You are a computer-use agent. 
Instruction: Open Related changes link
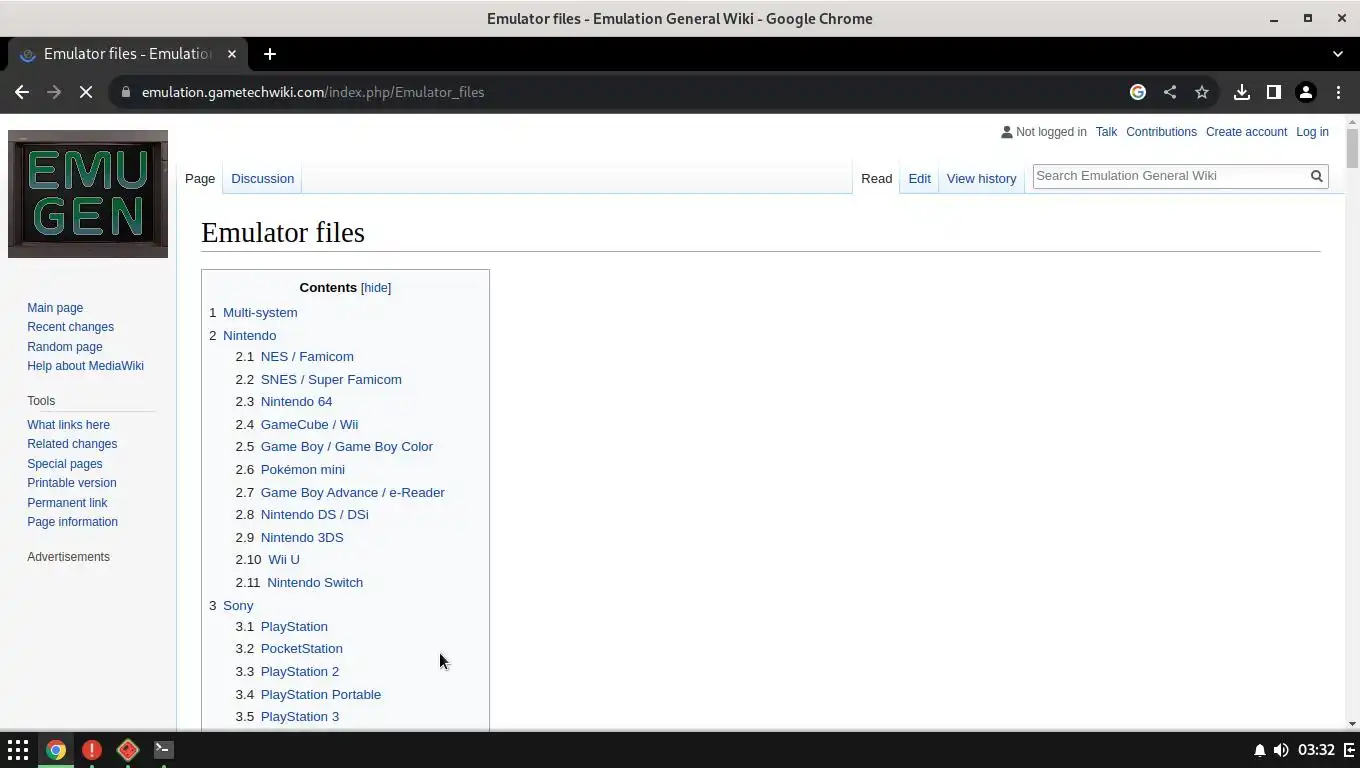[72, 444]
